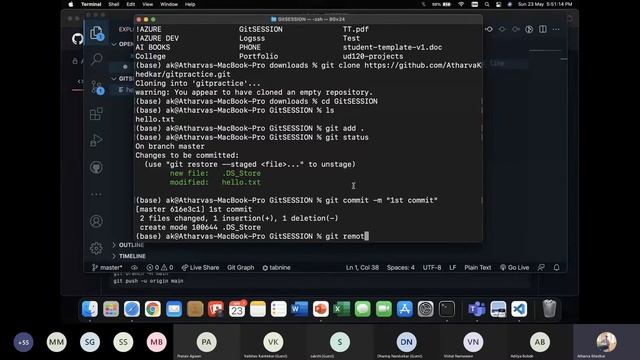The image size is (640, 360).
Task: Select participant avatar PA
Action: click(207, 342)
